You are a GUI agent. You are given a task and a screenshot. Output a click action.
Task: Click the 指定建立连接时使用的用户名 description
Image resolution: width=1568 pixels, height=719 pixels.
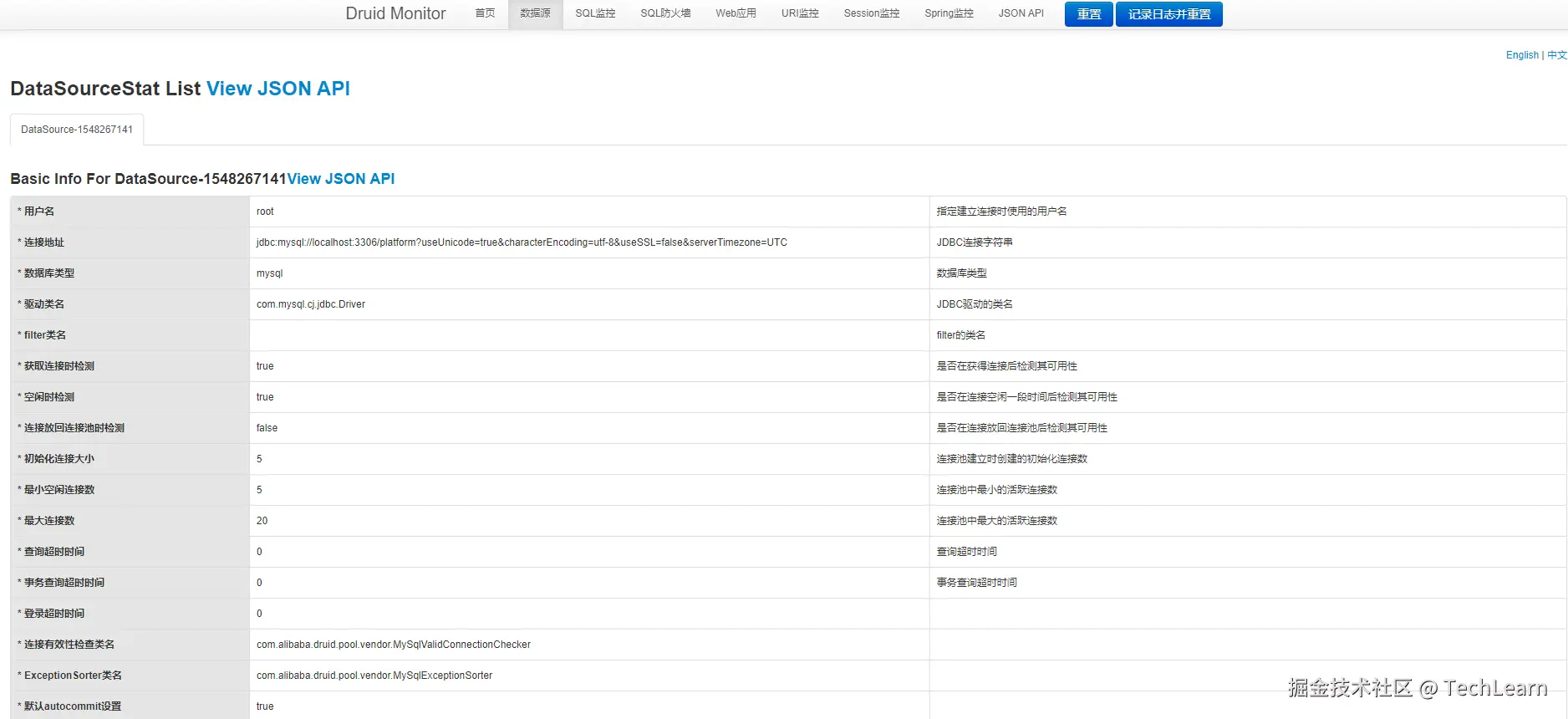[x=1001, y=212]
